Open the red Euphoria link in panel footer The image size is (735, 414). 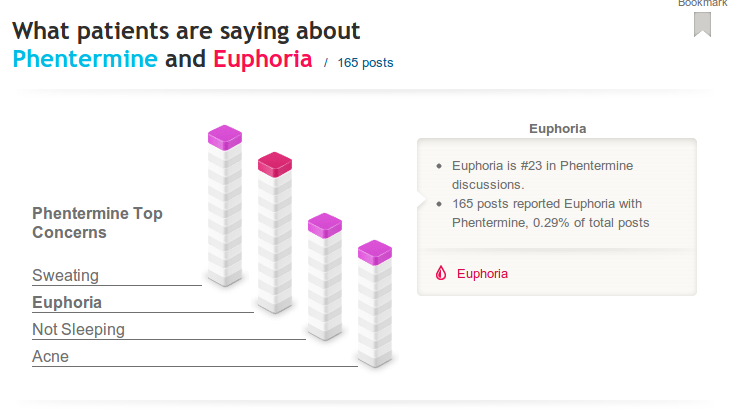click(482, 274)
